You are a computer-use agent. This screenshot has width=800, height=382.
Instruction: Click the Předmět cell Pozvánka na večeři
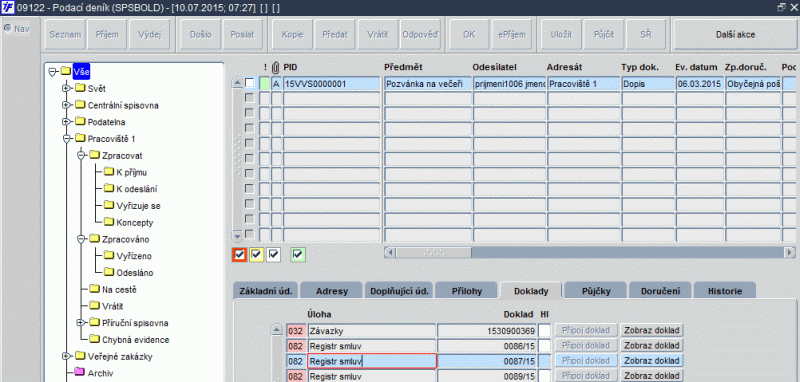point(428,83)
